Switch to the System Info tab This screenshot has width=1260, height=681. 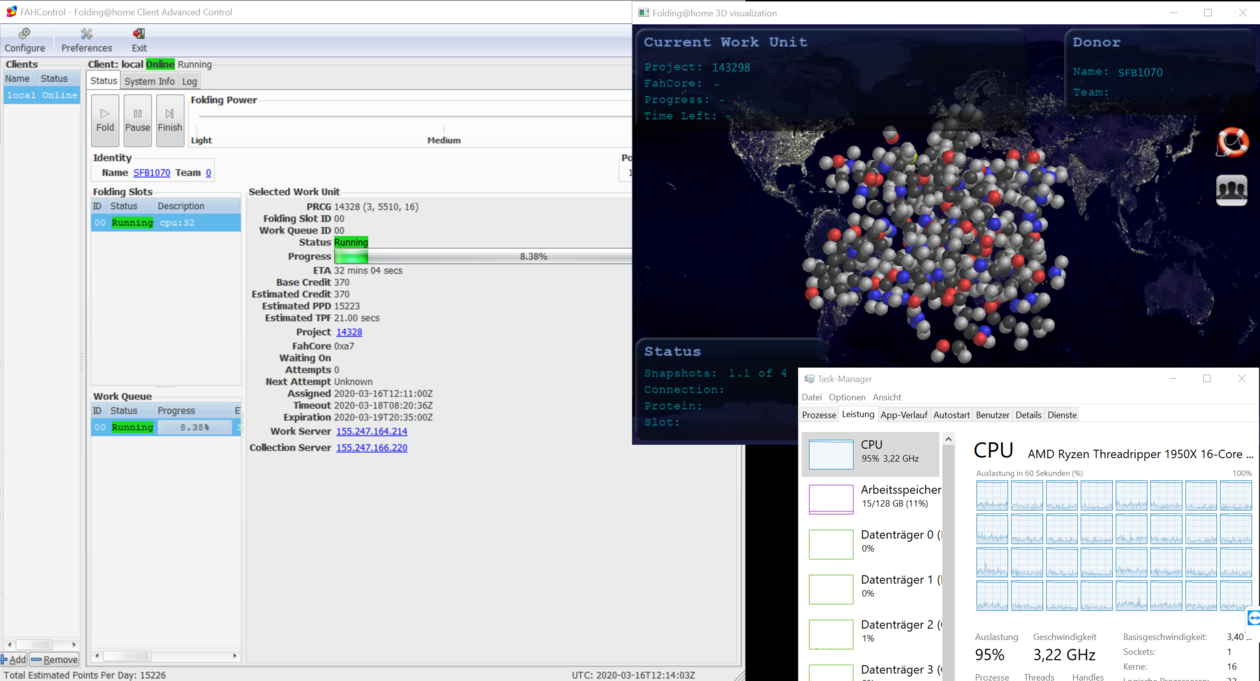click(x=149, y=81)
